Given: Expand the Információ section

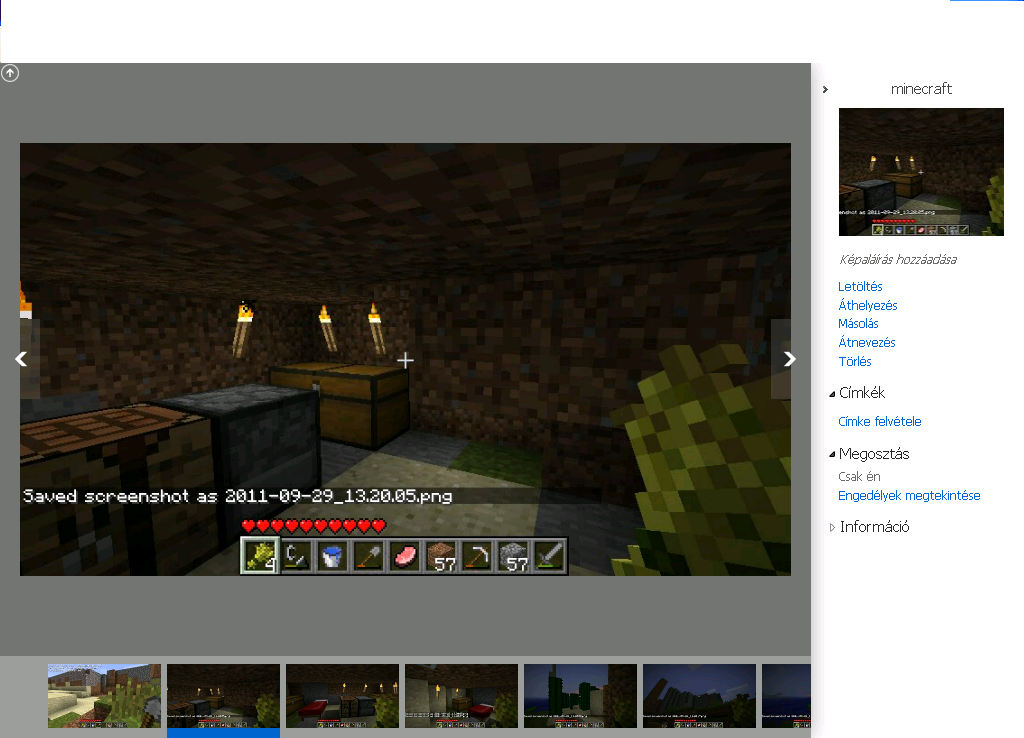Looking at the screenshot, I should tap(832, 527).
